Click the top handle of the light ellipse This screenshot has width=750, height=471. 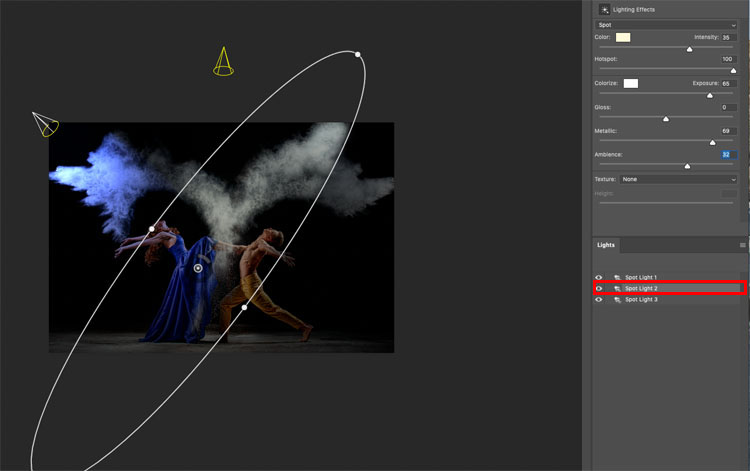(358, 55)
